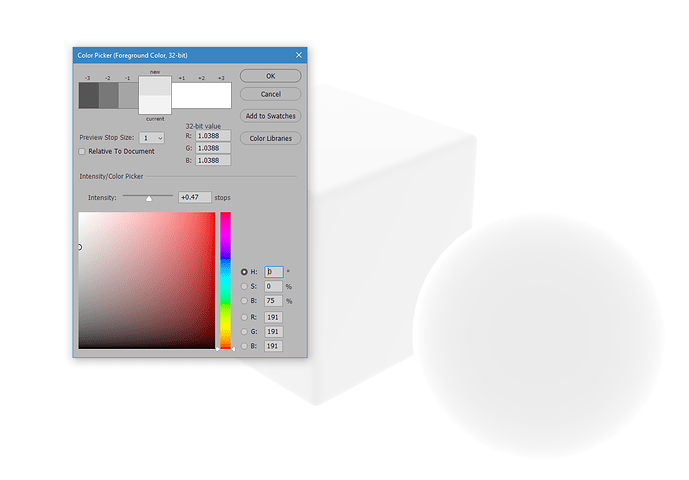The image size is (689, 480).
Task: Click the Intensity slider handle
Action: (x=149, y=199)
